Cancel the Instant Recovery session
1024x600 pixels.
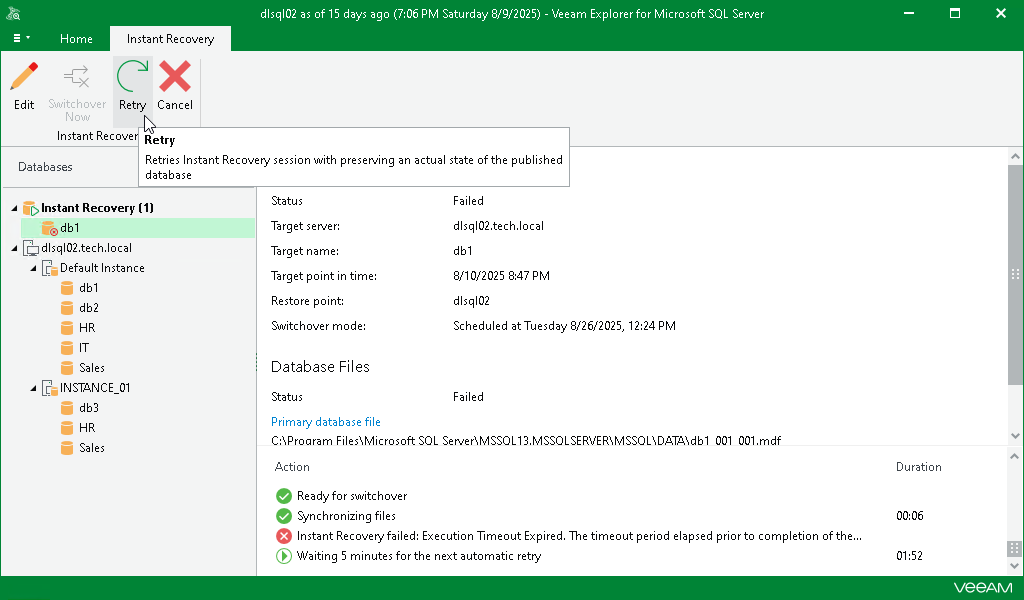tap(175, 78)
